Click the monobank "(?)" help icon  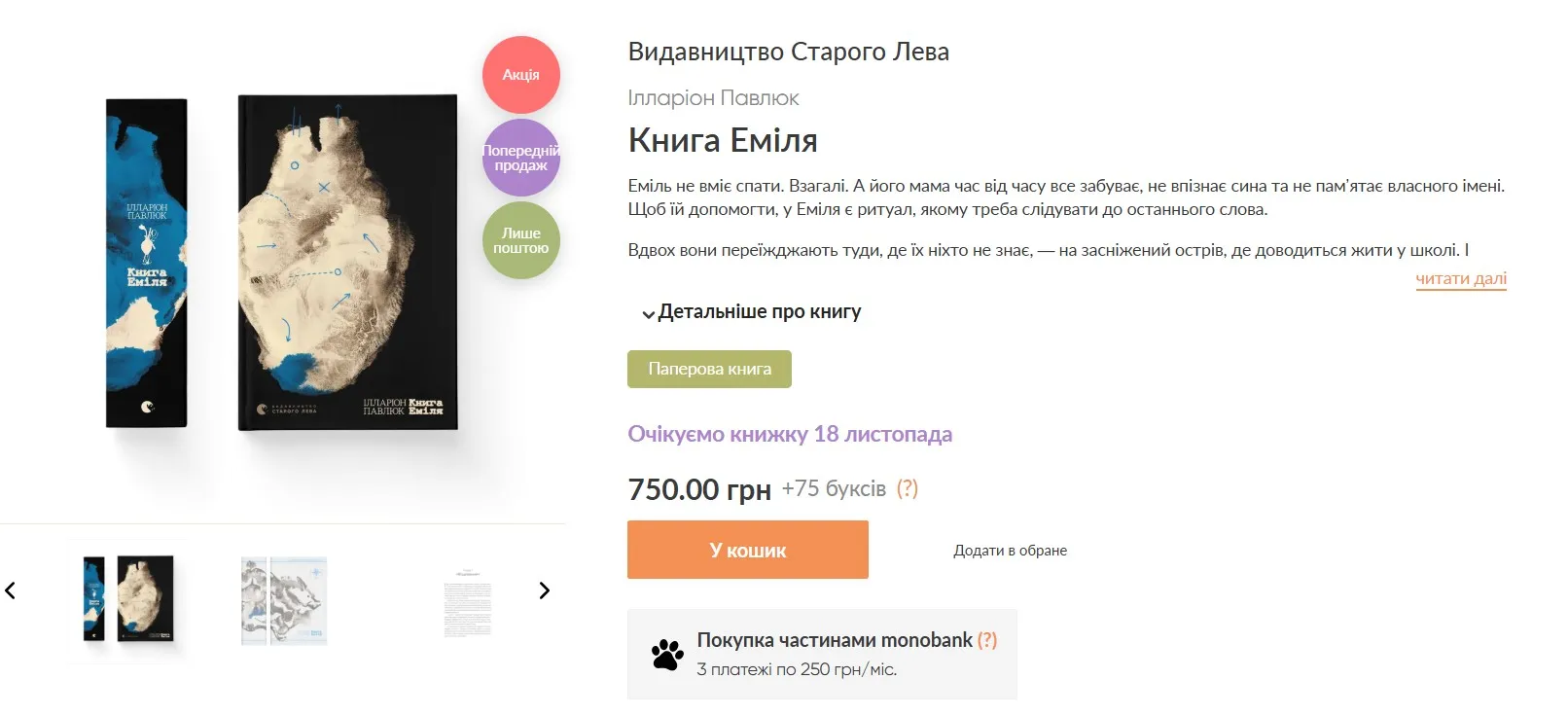pyautogui.click(x=988, y=640)
